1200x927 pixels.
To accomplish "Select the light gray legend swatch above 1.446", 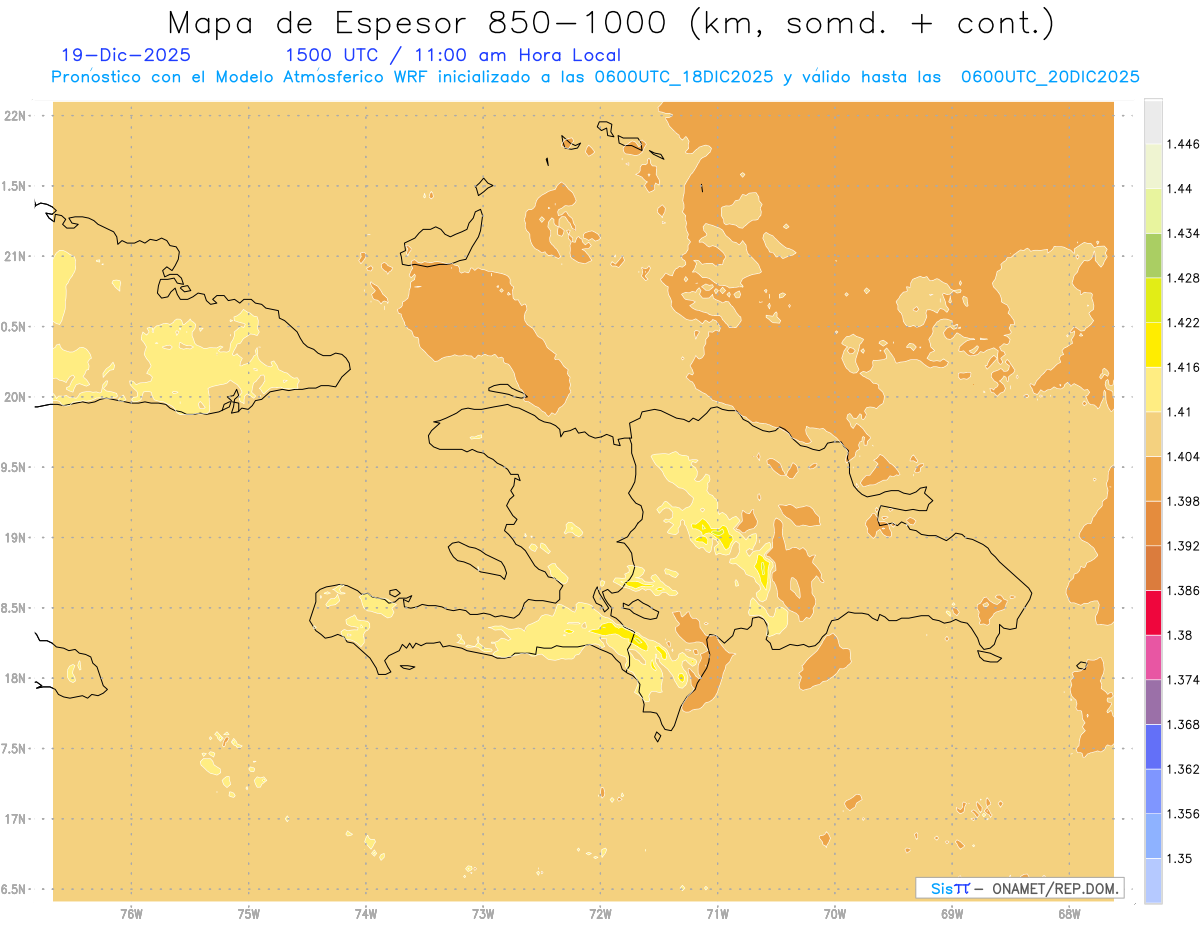I will click(x=1153, y=121).
